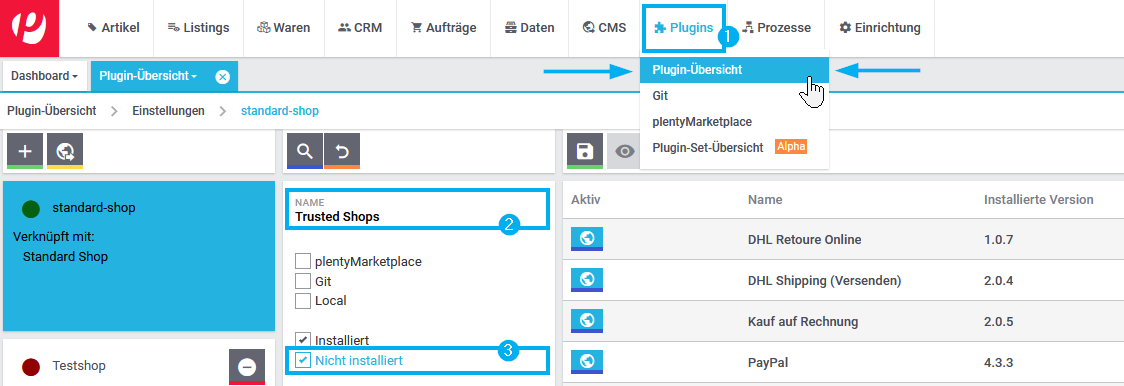Open the Plugins menu
1124x386 pixels.
[x=684, y=28]
